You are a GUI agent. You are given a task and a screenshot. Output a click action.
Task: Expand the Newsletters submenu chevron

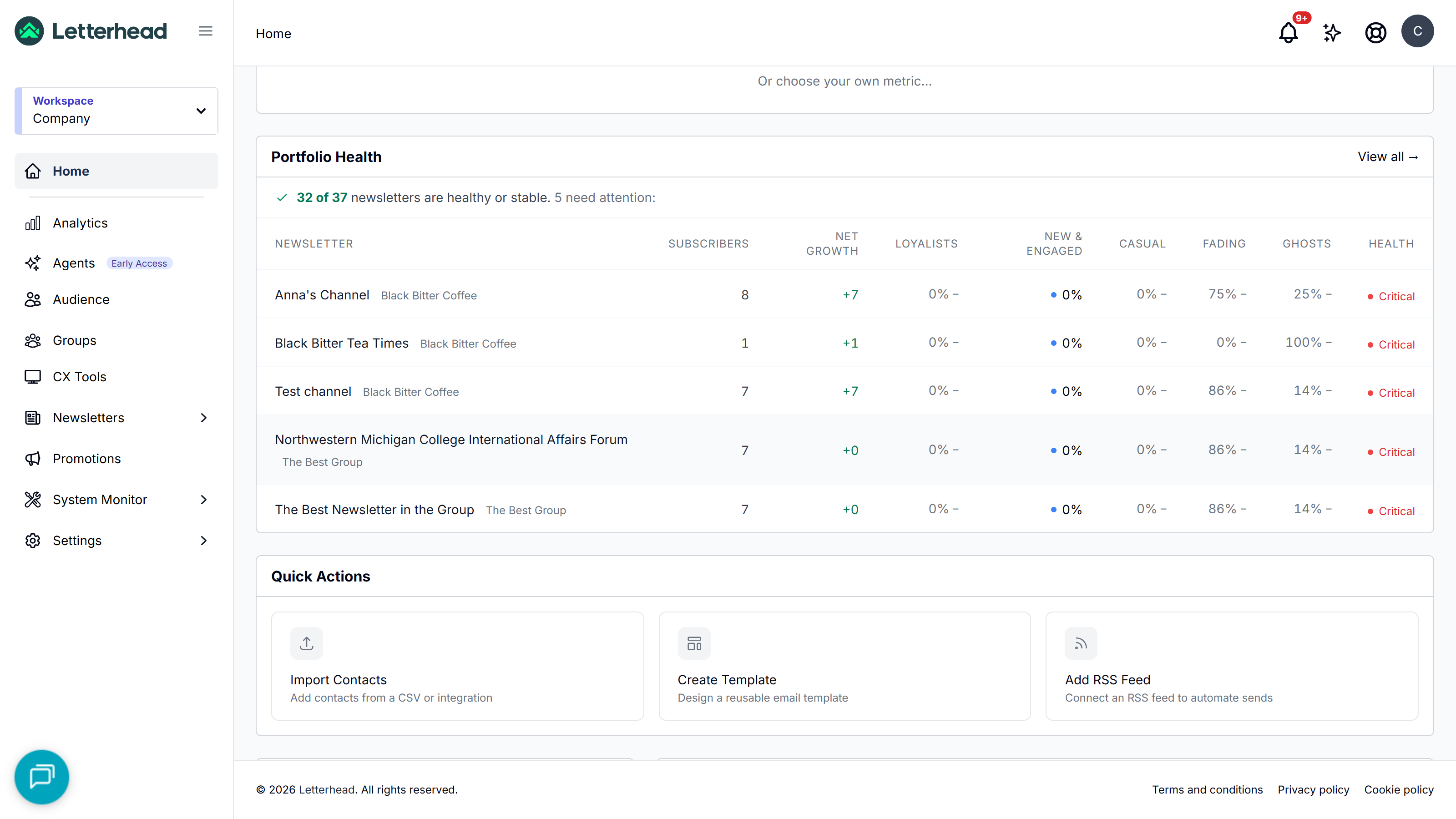point(204,418)
